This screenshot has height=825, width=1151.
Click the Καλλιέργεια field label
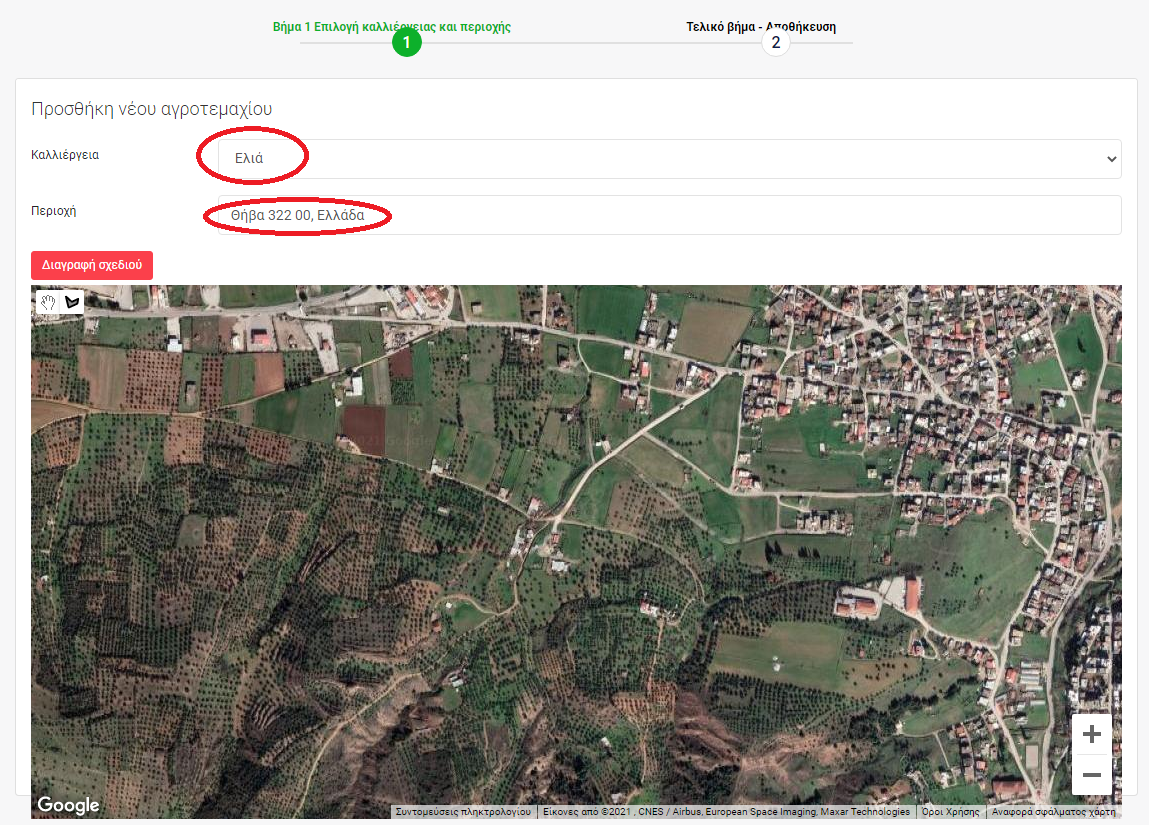coord(65,156)
